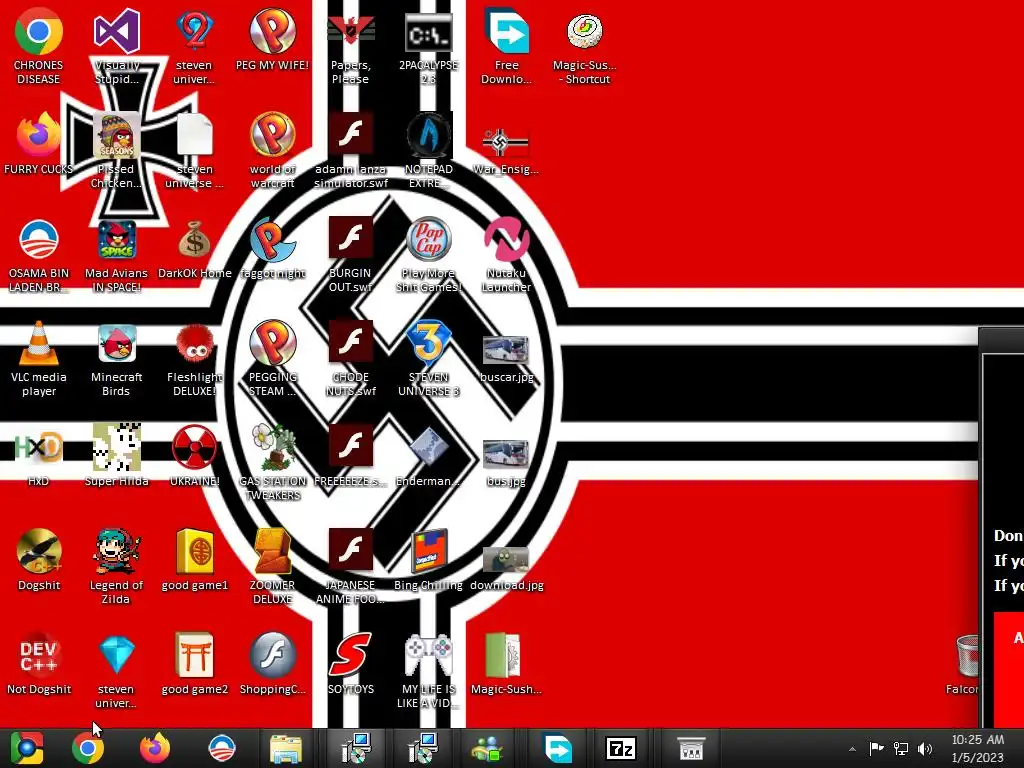Viewport: 1024px width, 768px height.
Task: Open MY LIFE IS LIKE A VID... gamepad icon
Action: pyautogui.click(x=428, y=670)
